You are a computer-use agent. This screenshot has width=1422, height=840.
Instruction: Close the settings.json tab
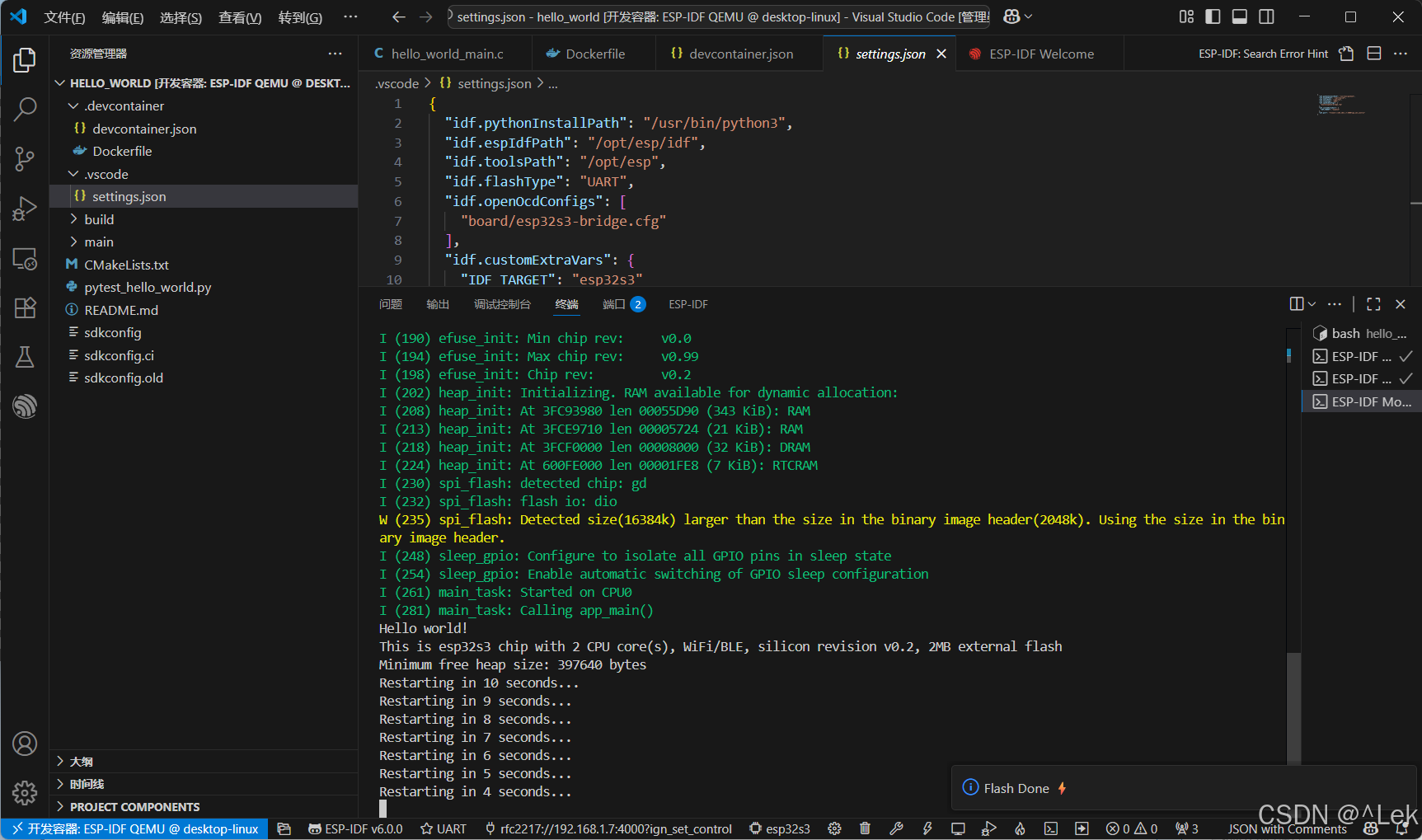941,54
